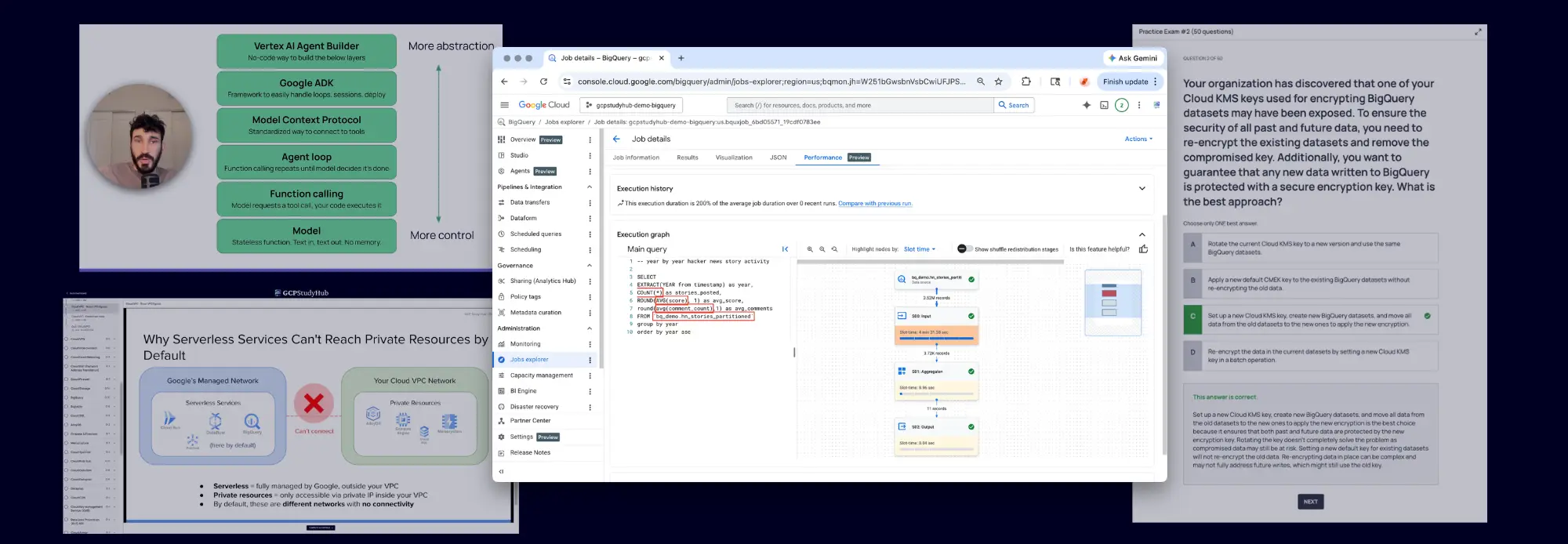Click Jobs explorer breadcrumb link
Screen dimensions: 1568x544
tap(564, 122)
